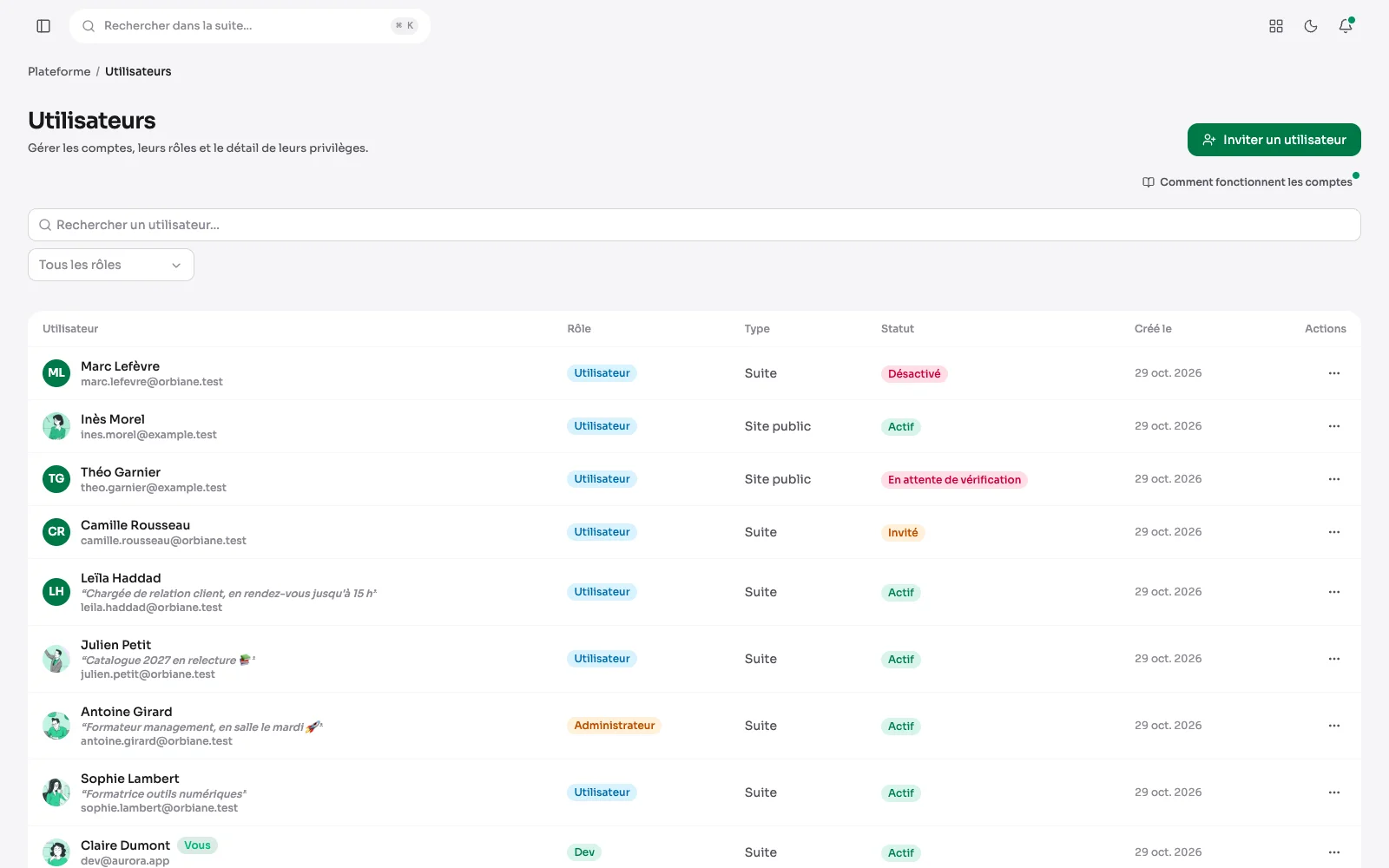Open actions menu for Théo Garnier
Image resolution: width=1389 pixels, height=868 pixels.
point(1334,479)
